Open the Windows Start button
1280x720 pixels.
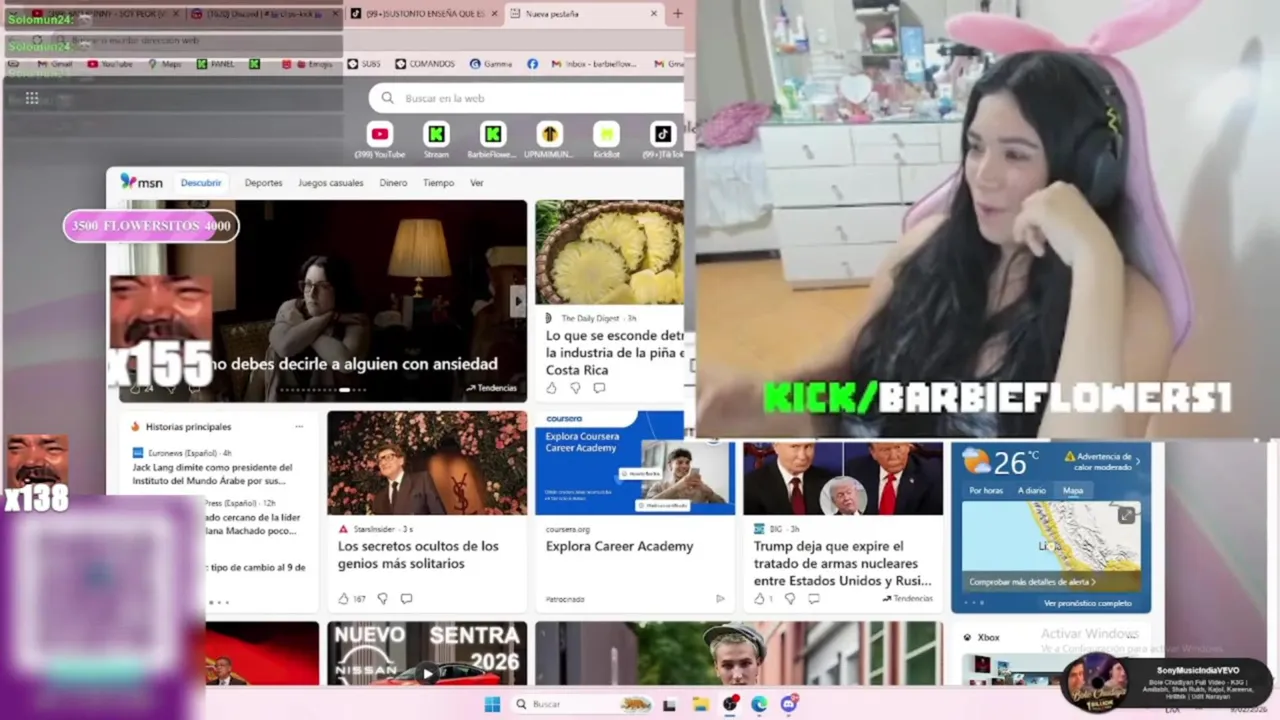(x=492, y=704)
